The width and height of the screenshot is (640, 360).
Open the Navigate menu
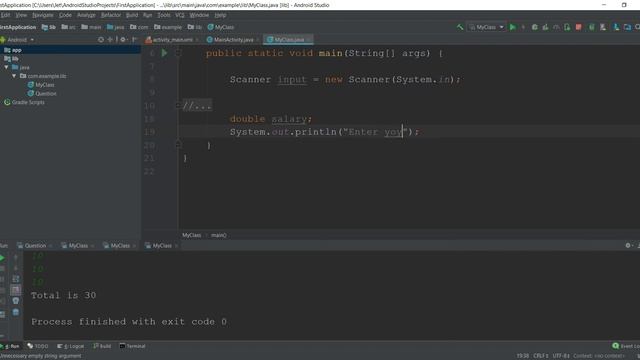[43, 15]
